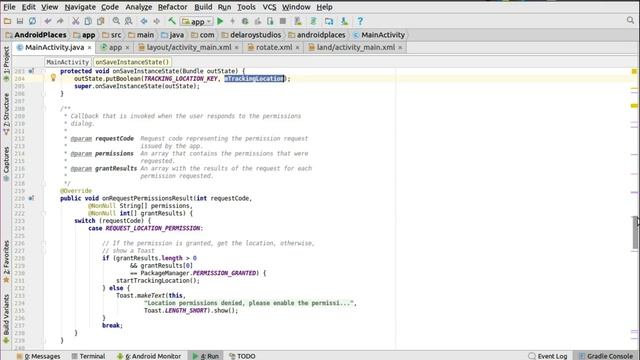This screenshot has width=640, height=360.
Task: Close the rotate.xml tab
Action: coord(297,48)
